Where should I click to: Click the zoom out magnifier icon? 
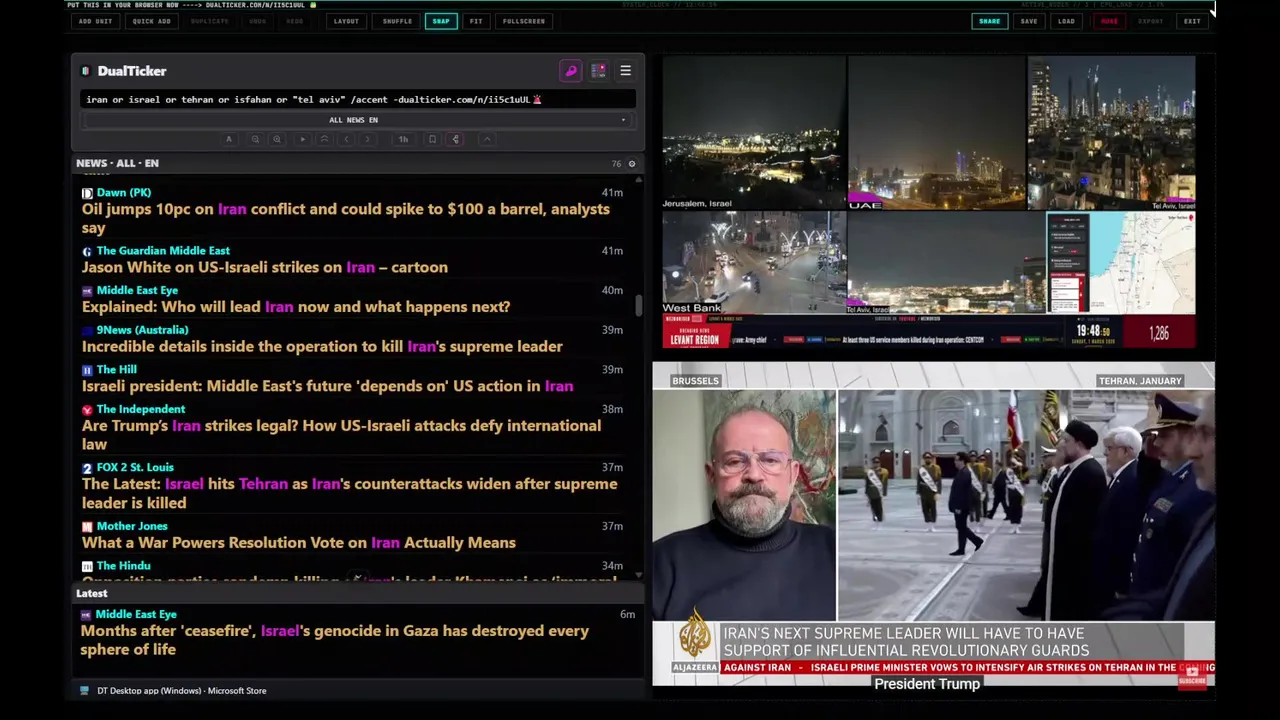[255, 139]
